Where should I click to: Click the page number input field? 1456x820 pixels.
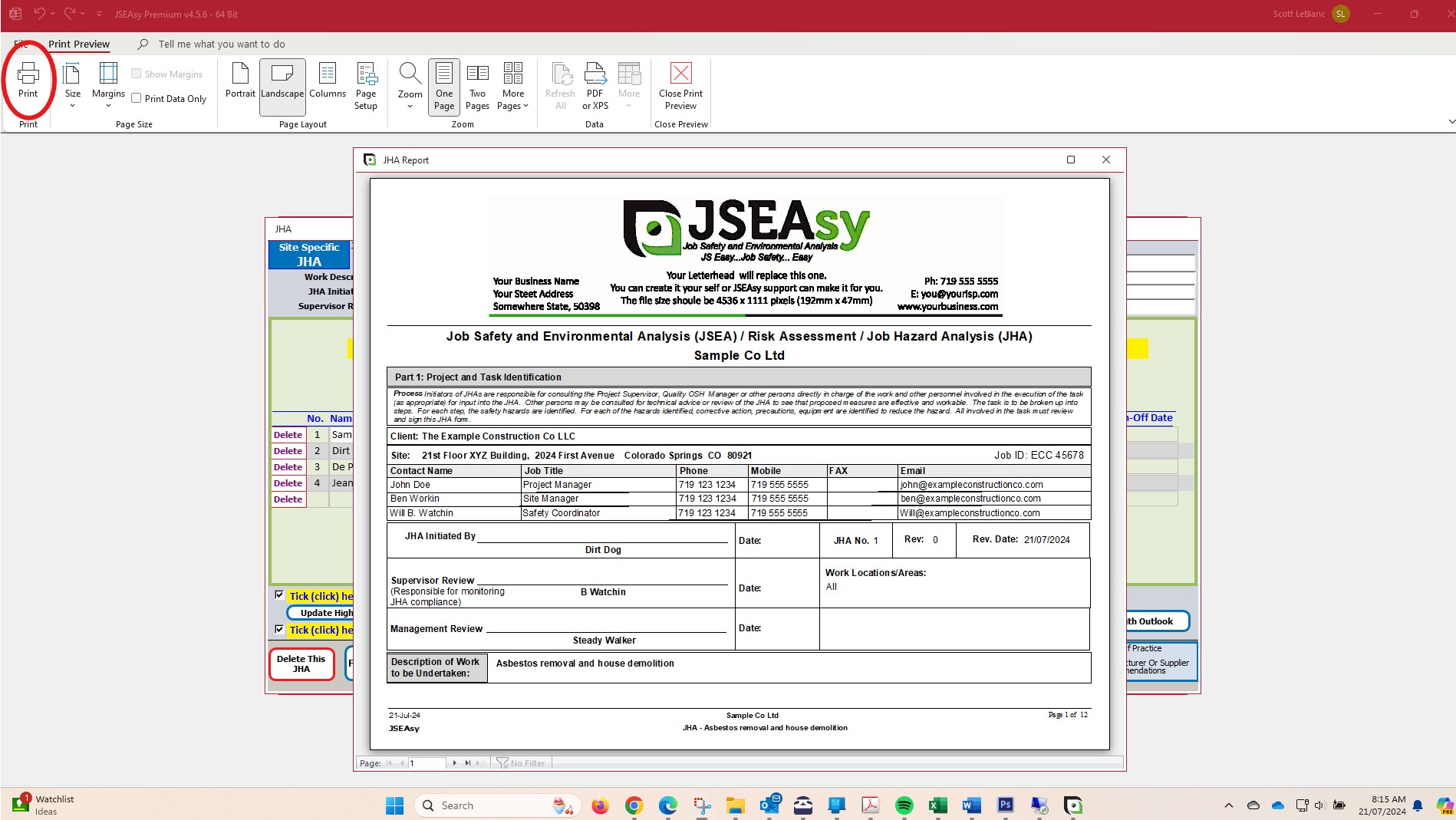click(x=428, y=762)
